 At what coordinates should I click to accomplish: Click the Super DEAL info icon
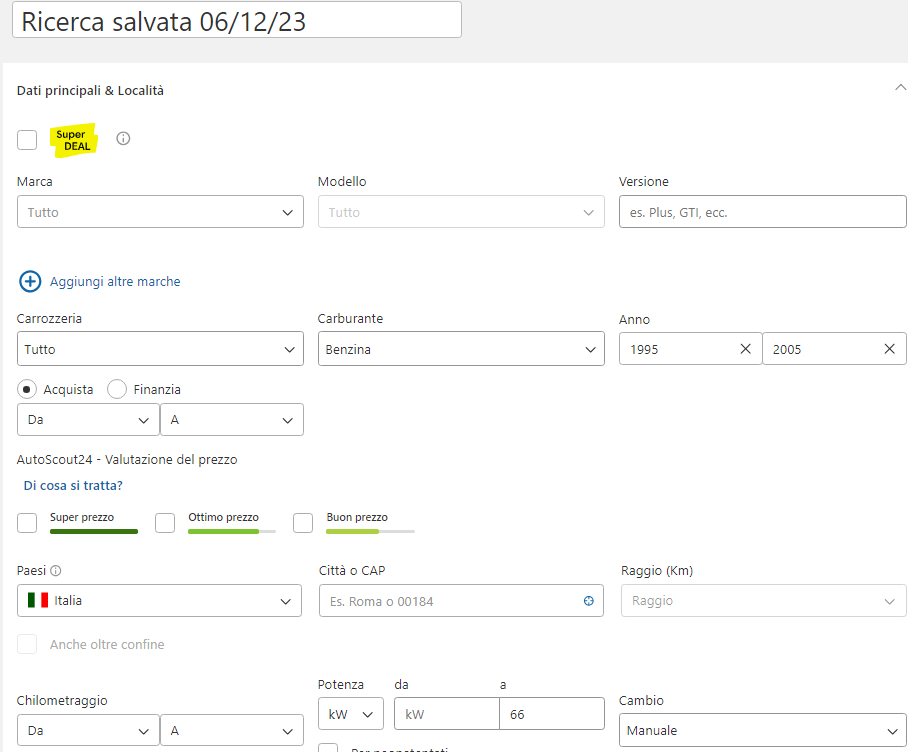[123, 139]
